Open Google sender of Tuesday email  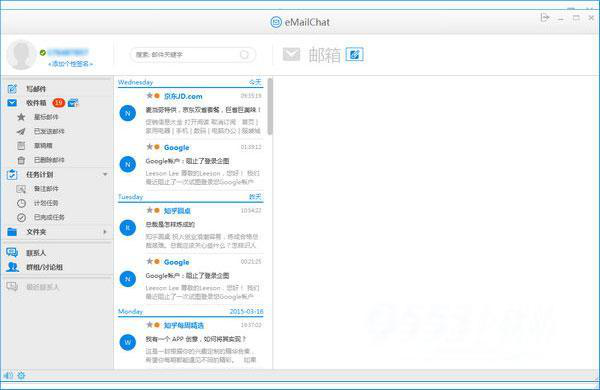[177, 262]
